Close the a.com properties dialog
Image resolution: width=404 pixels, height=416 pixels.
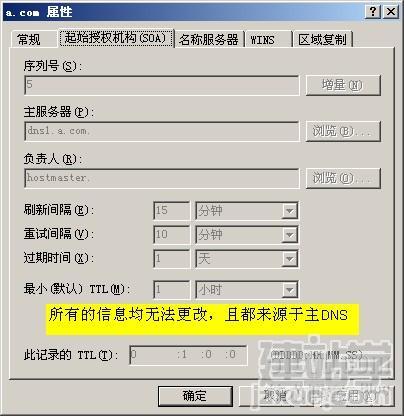point(391,12)
